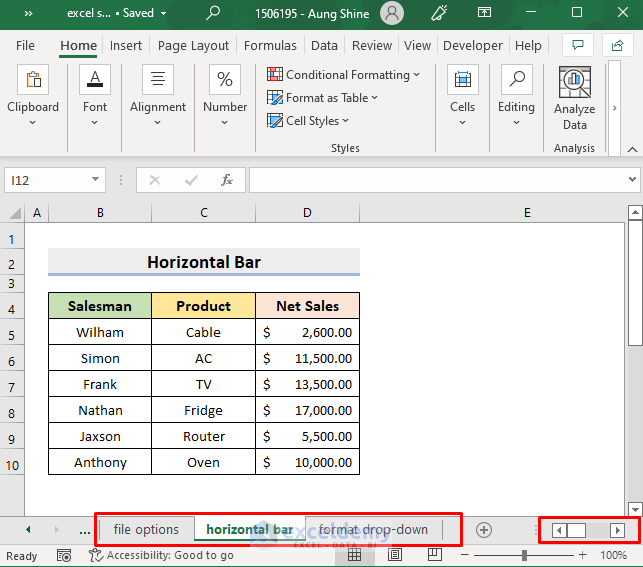The height and width of the screenshot is (567, 643).
Task: Open the Formulas ribbon tab
Action: (270, 45)
